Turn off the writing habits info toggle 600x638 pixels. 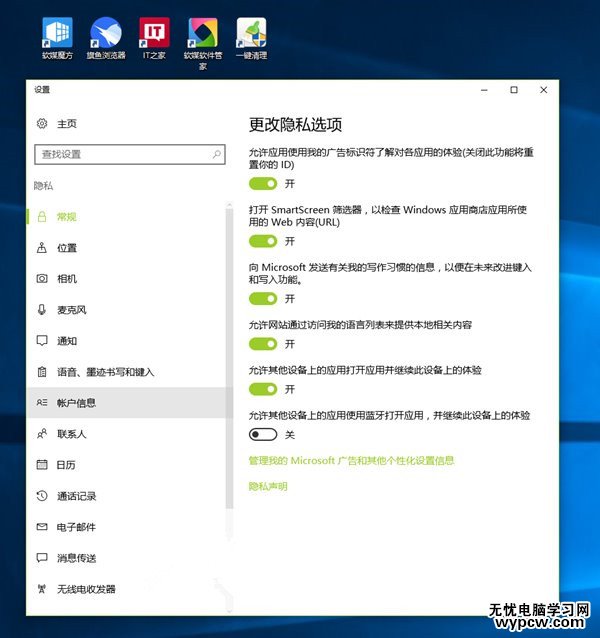(x=263, y=299)
